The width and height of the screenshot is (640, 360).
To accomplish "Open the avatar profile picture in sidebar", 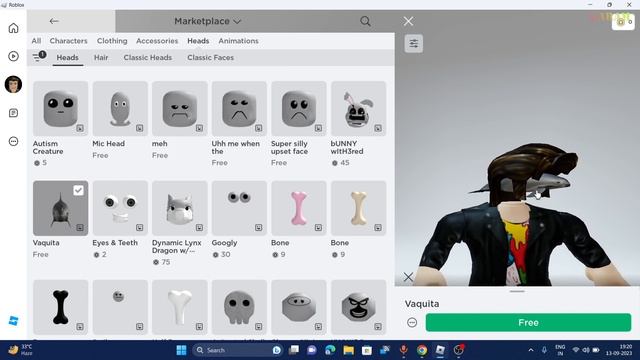I will (x=13, y=84).
